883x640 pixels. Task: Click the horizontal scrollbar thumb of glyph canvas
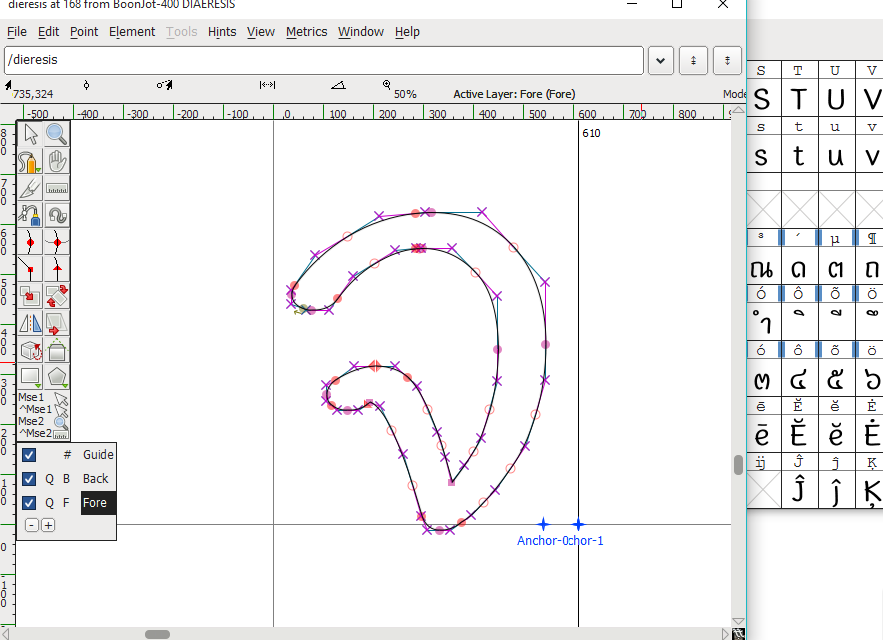(x=157, y=634)
